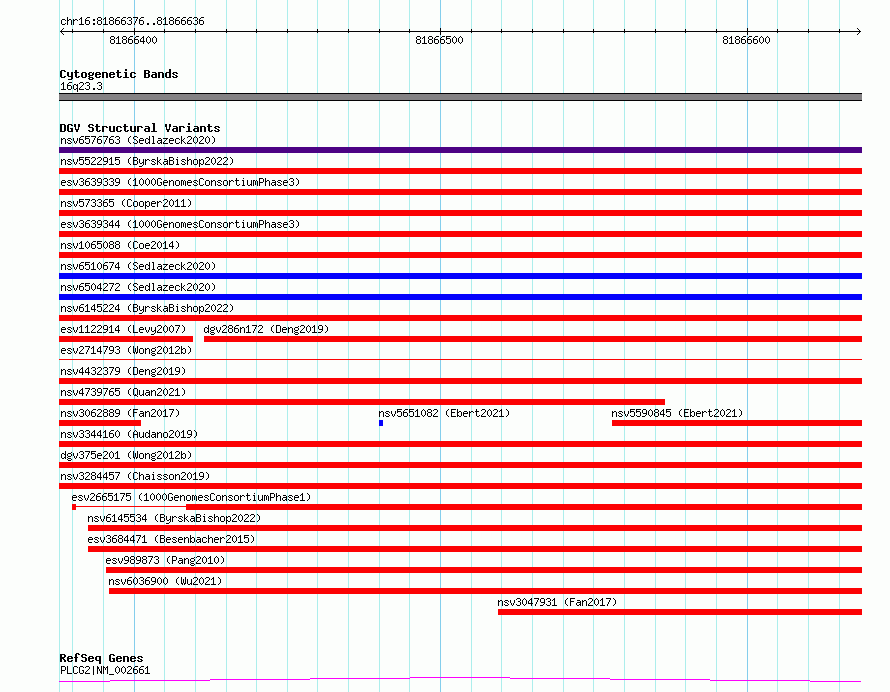890x692 pixels.
Task: Select nsv3062889 (Fan2017) label
Action: (120, 413)
